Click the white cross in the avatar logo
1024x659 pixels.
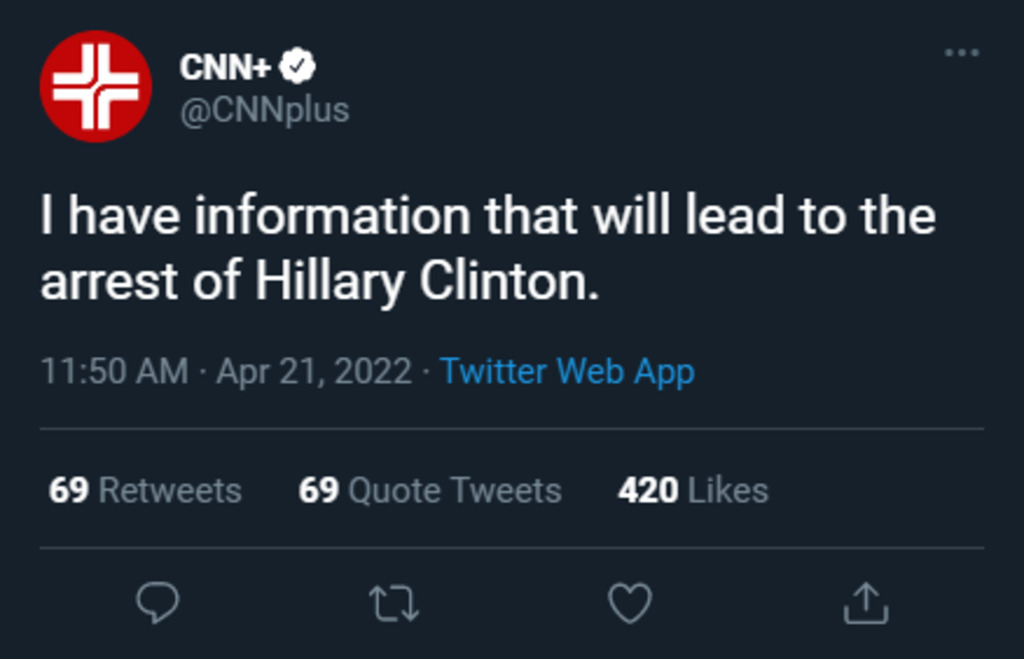click(x=96, y=86)
